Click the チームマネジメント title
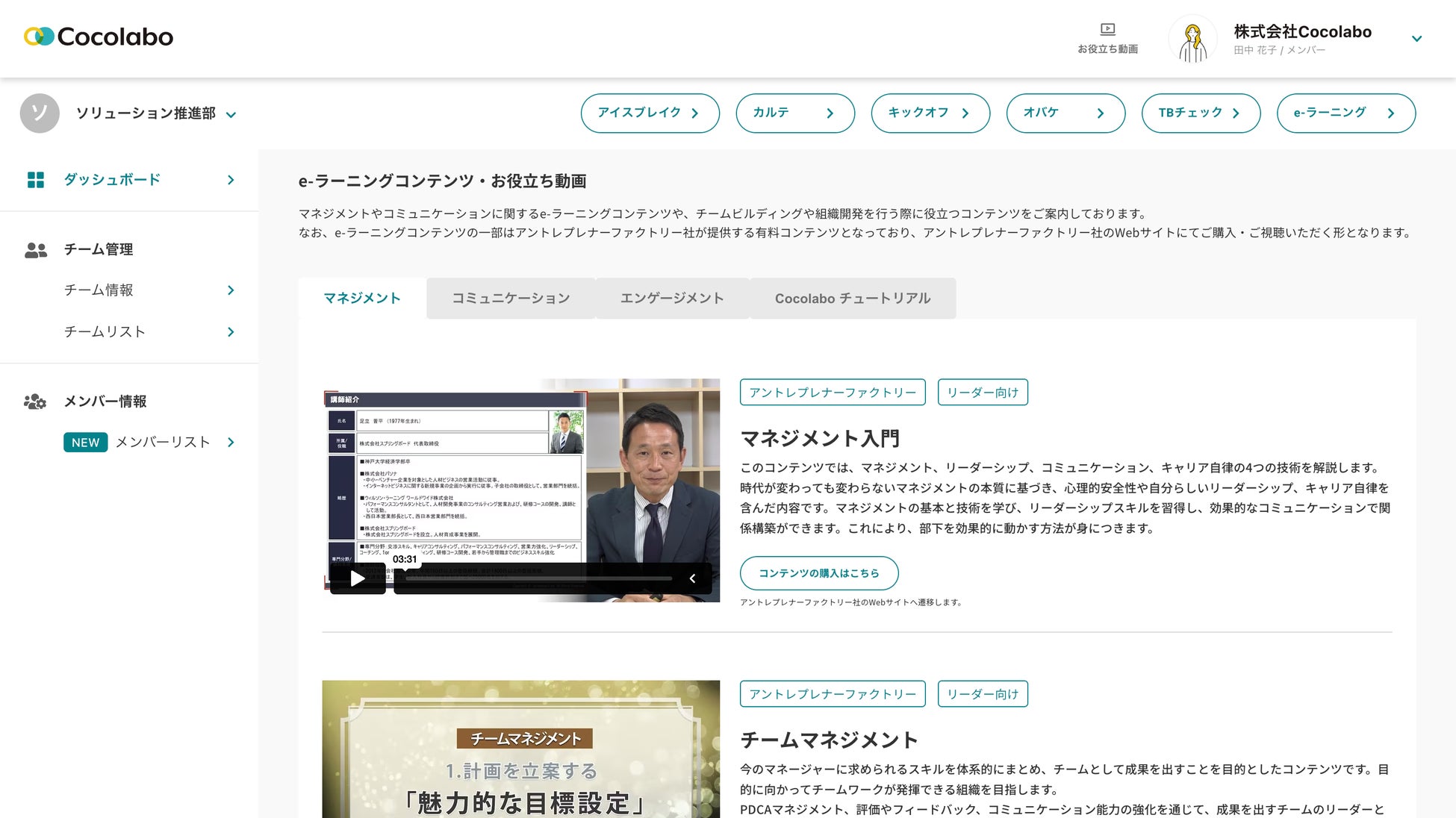 tap(830, 740)
